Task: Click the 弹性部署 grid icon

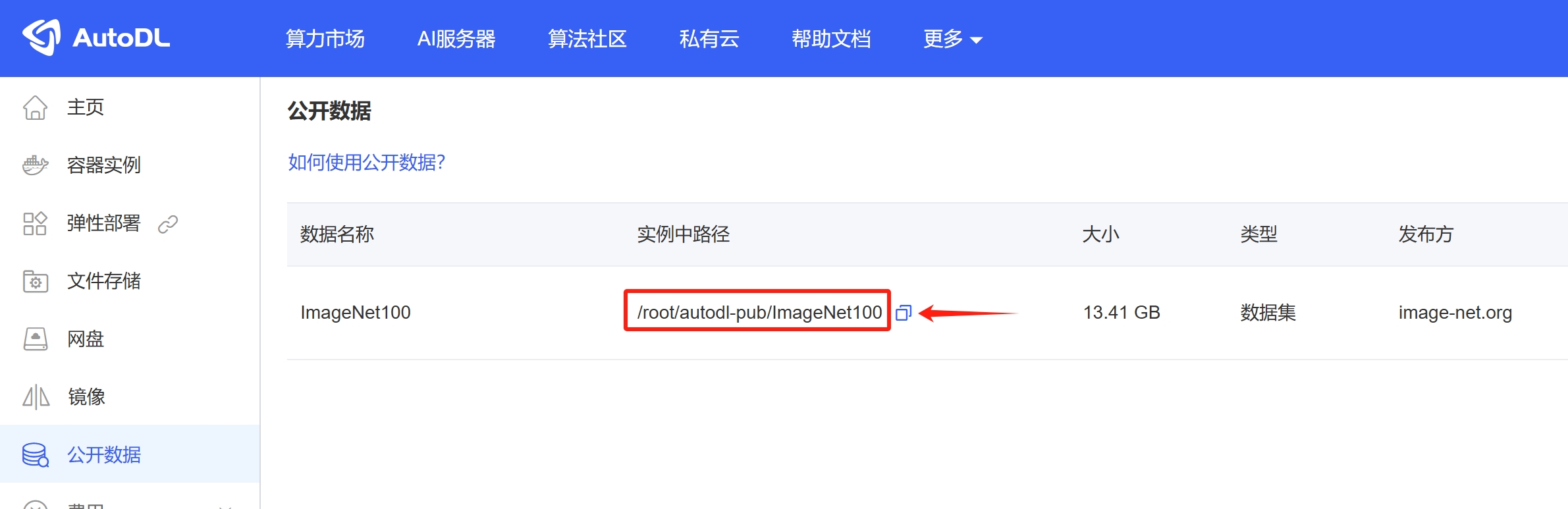Action: coord(35,223)
